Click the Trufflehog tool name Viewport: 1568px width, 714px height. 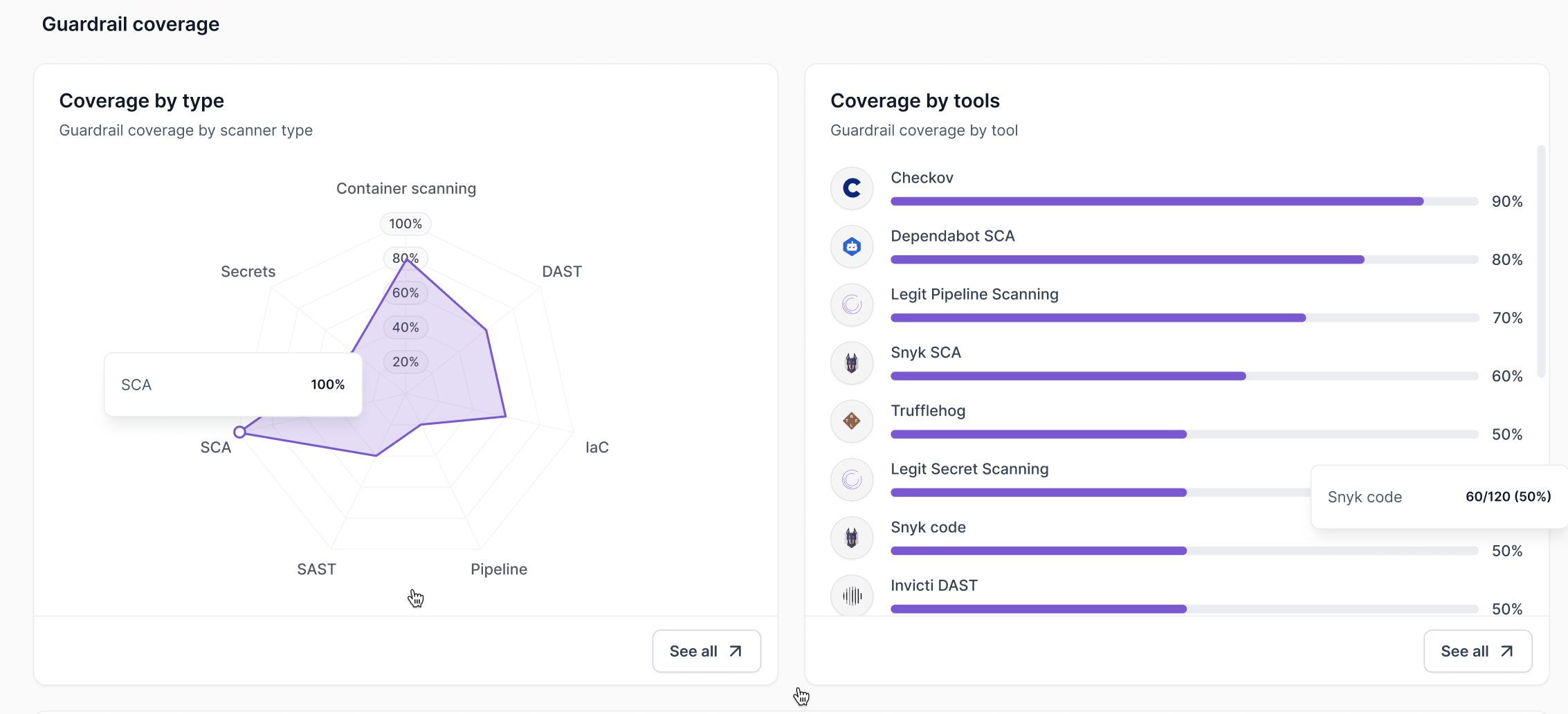pos(928,410)
